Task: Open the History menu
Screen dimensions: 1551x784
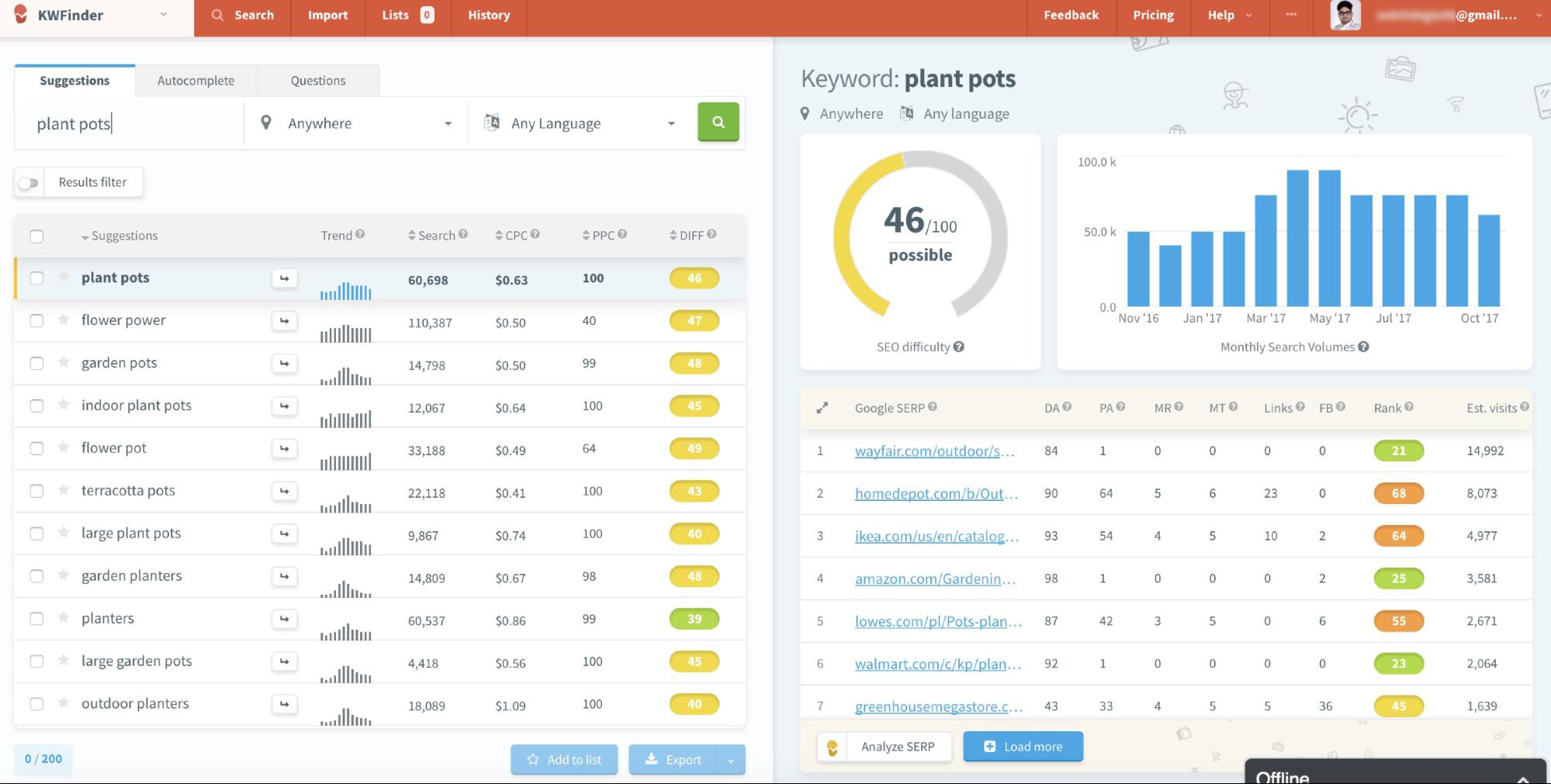Action: [x=488, y=15]
